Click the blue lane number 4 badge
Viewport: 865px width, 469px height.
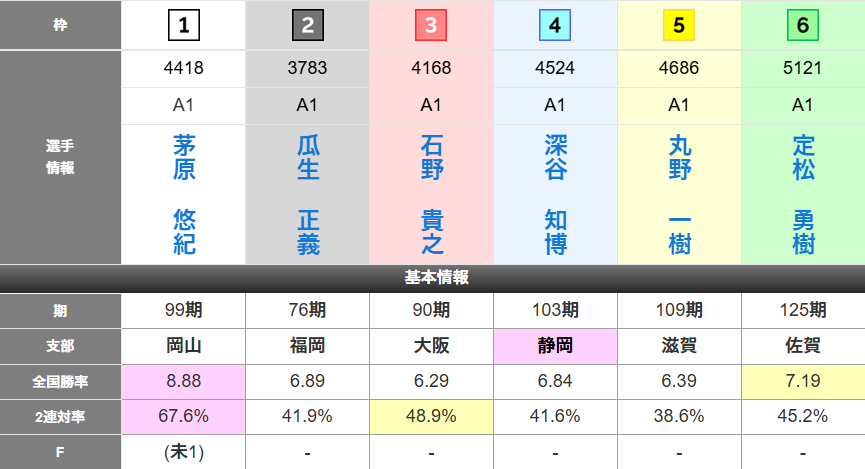(x=555, y=26)
